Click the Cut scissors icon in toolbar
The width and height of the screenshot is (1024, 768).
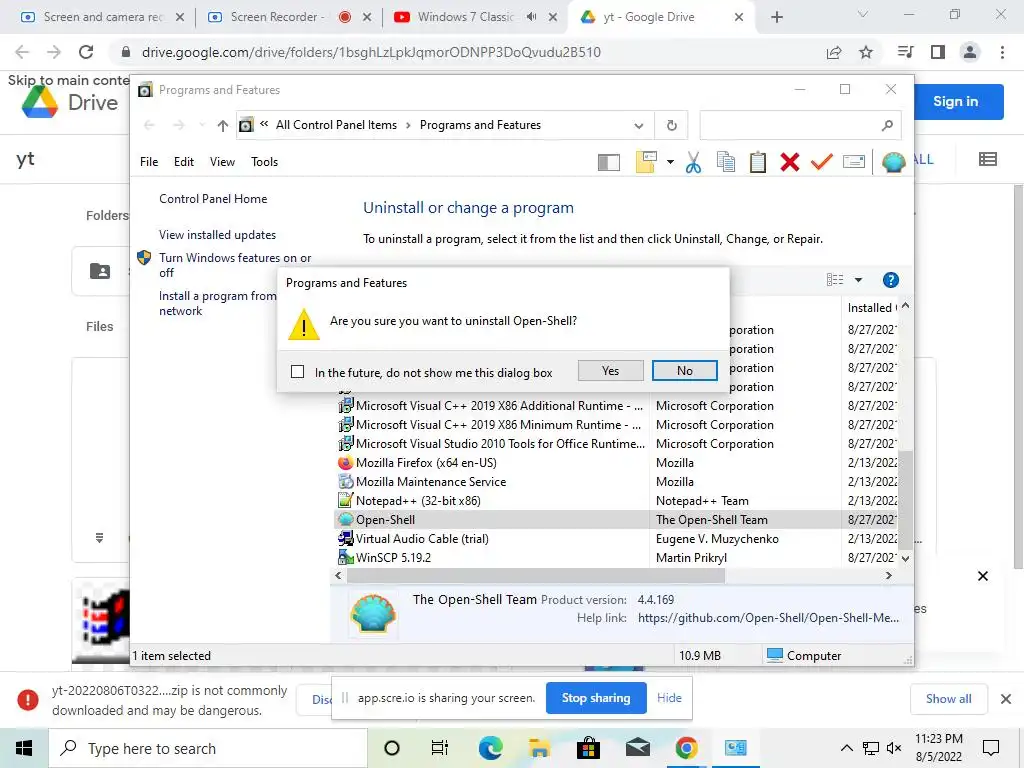693,162
